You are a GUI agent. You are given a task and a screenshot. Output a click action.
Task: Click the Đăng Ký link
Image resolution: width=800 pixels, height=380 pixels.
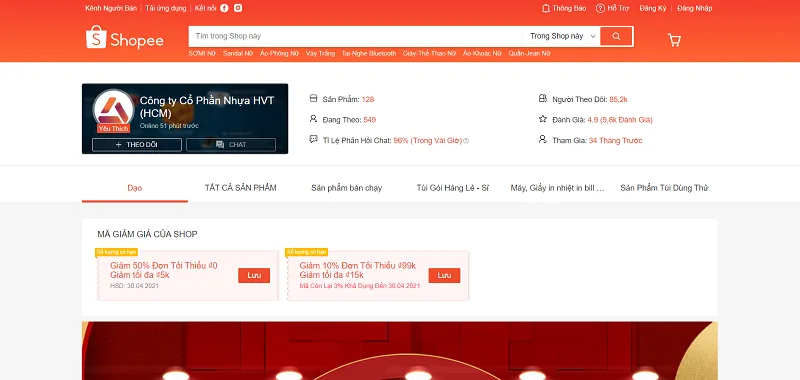[653, 8]
